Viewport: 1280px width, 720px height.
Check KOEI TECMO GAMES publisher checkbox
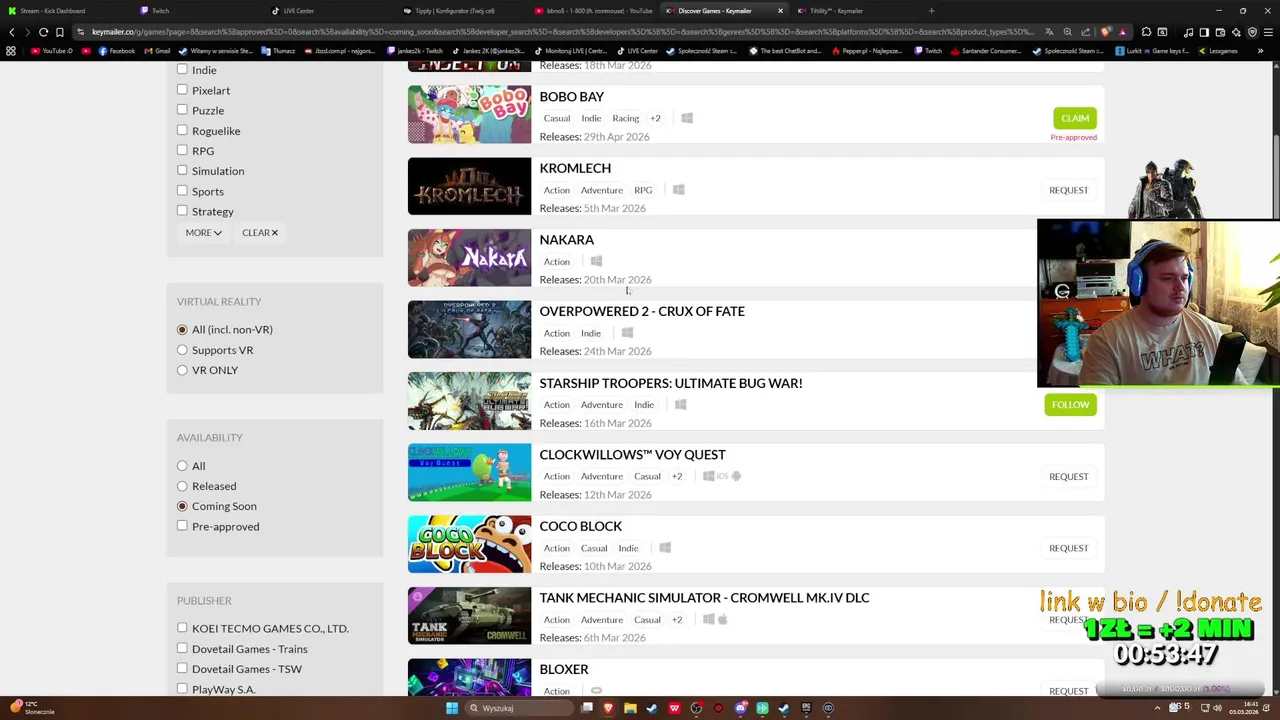[182, 628]
